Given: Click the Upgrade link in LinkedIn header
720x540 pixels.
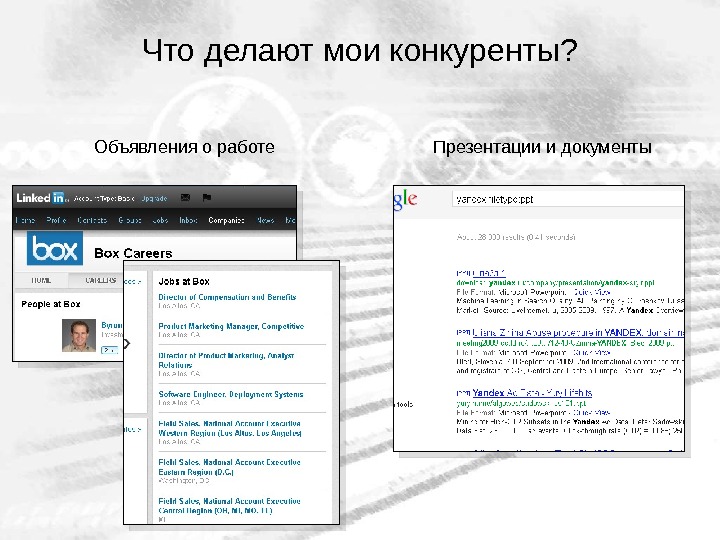Looking at the screenshot, I should (x=154, y=198).
